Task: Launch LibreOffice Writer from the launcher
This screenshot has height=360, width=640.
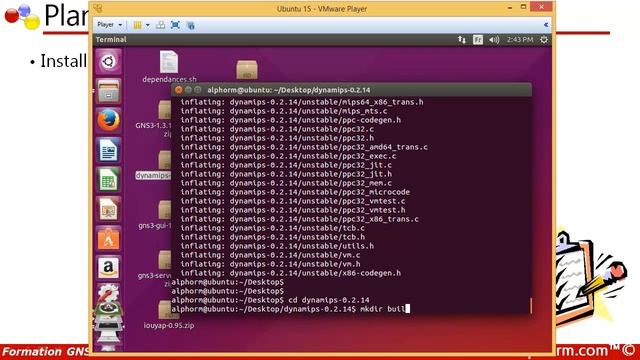Action: [x=108, y=150]
